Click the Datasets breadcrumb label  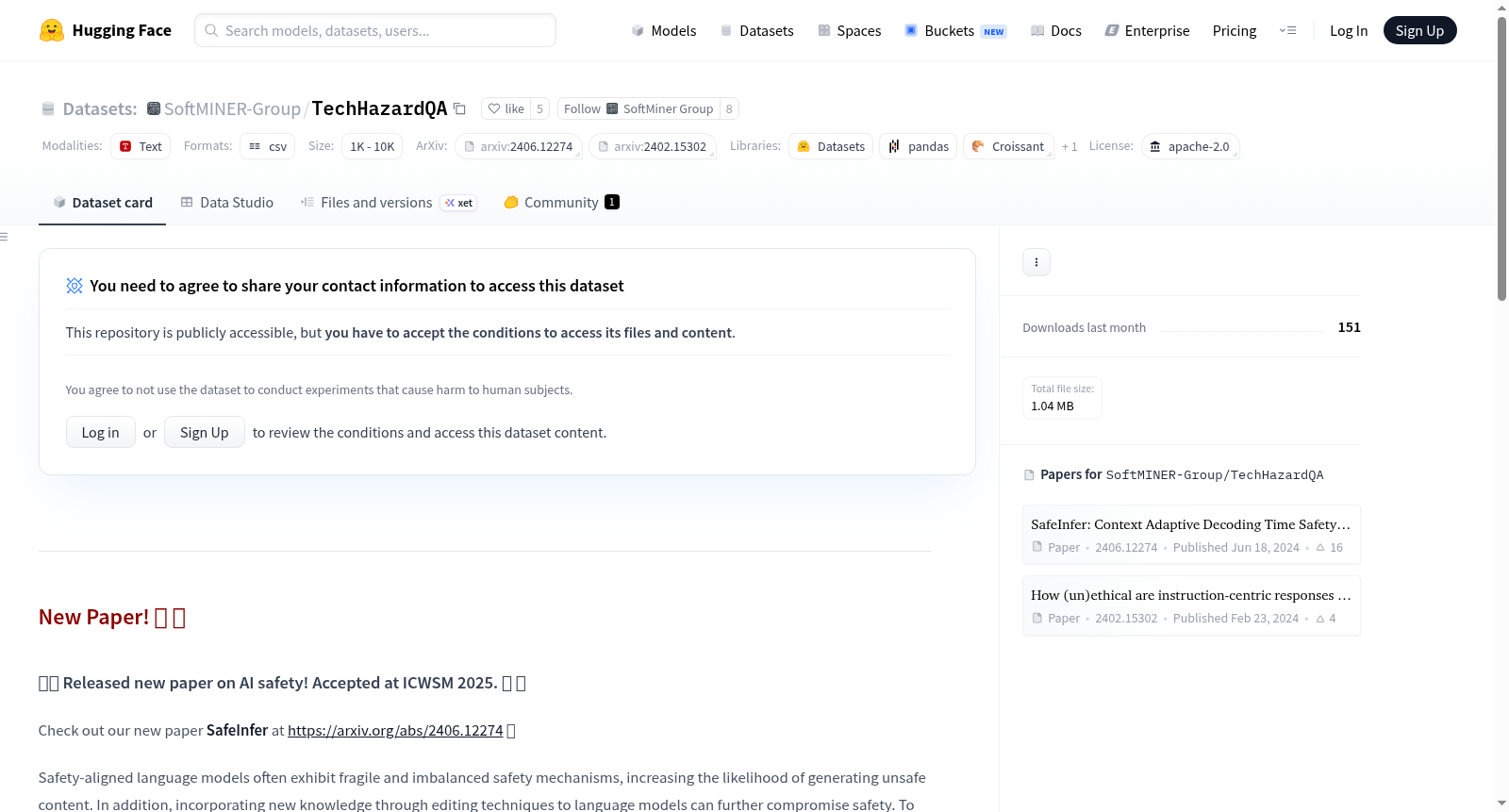100,108
